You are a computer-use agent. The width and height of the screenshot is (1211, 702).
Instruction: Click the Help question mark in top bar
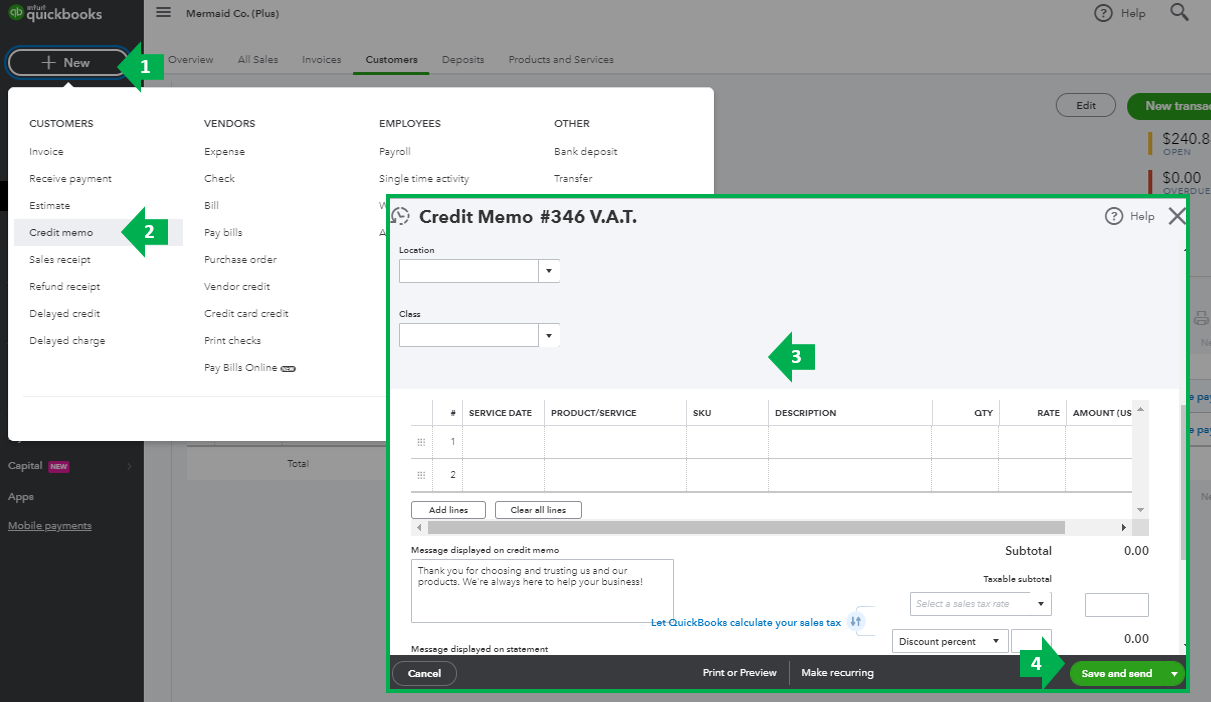(1103, 13)
